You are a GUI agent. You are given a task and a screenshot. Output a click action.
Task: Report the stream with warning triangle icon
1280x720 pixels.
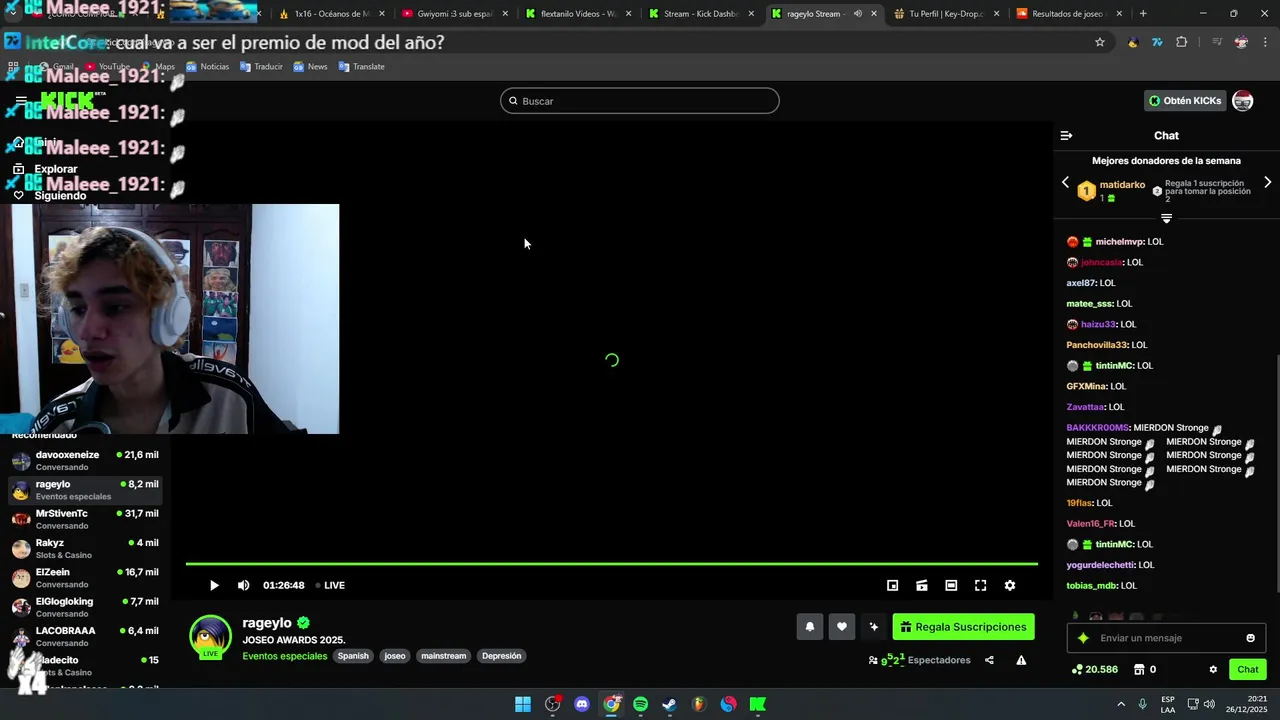click(x=1021, y=660)
